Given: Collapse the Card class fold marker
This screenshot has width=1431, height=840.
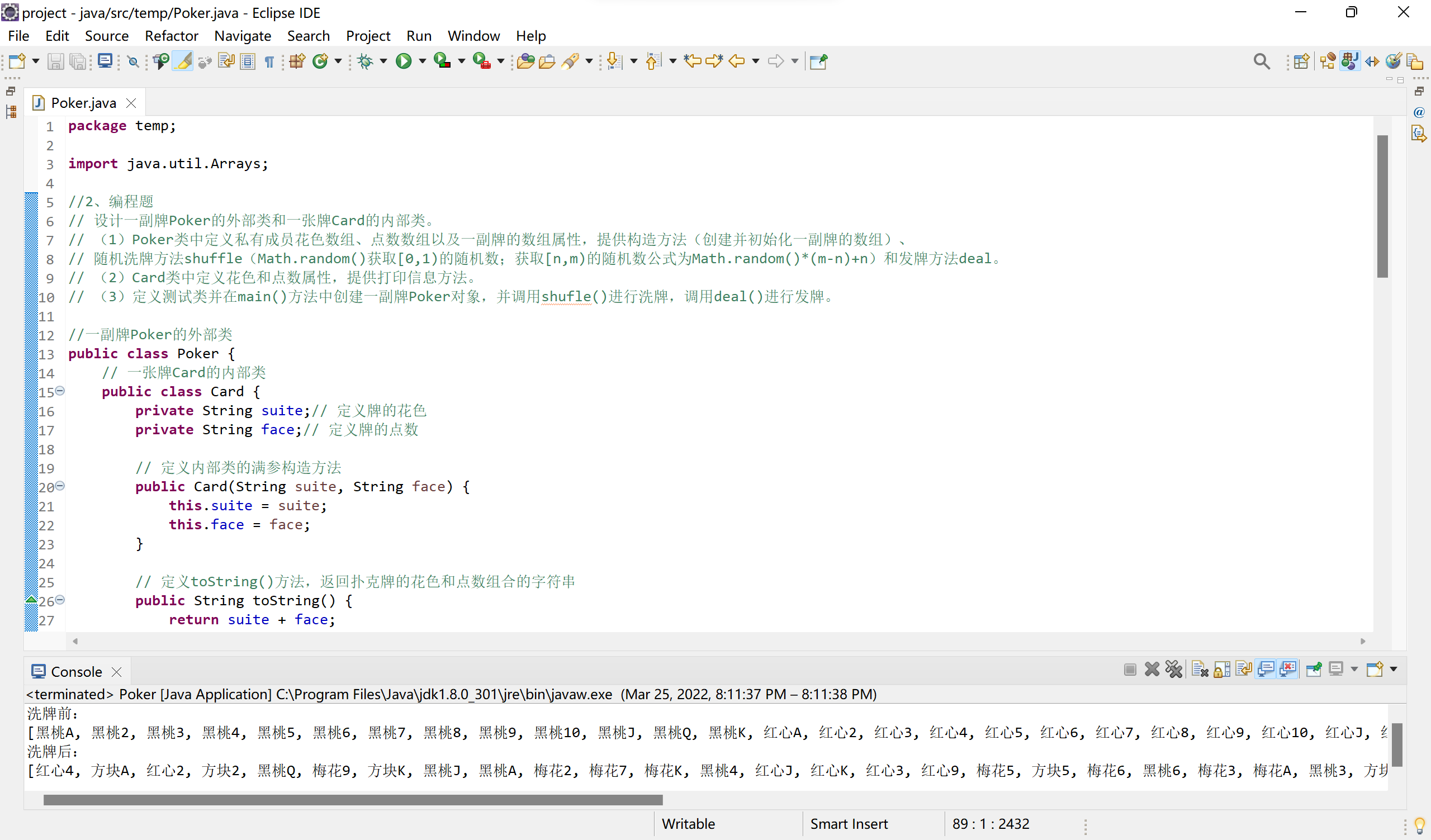Looking at the screenshot, I should (60, 391).
